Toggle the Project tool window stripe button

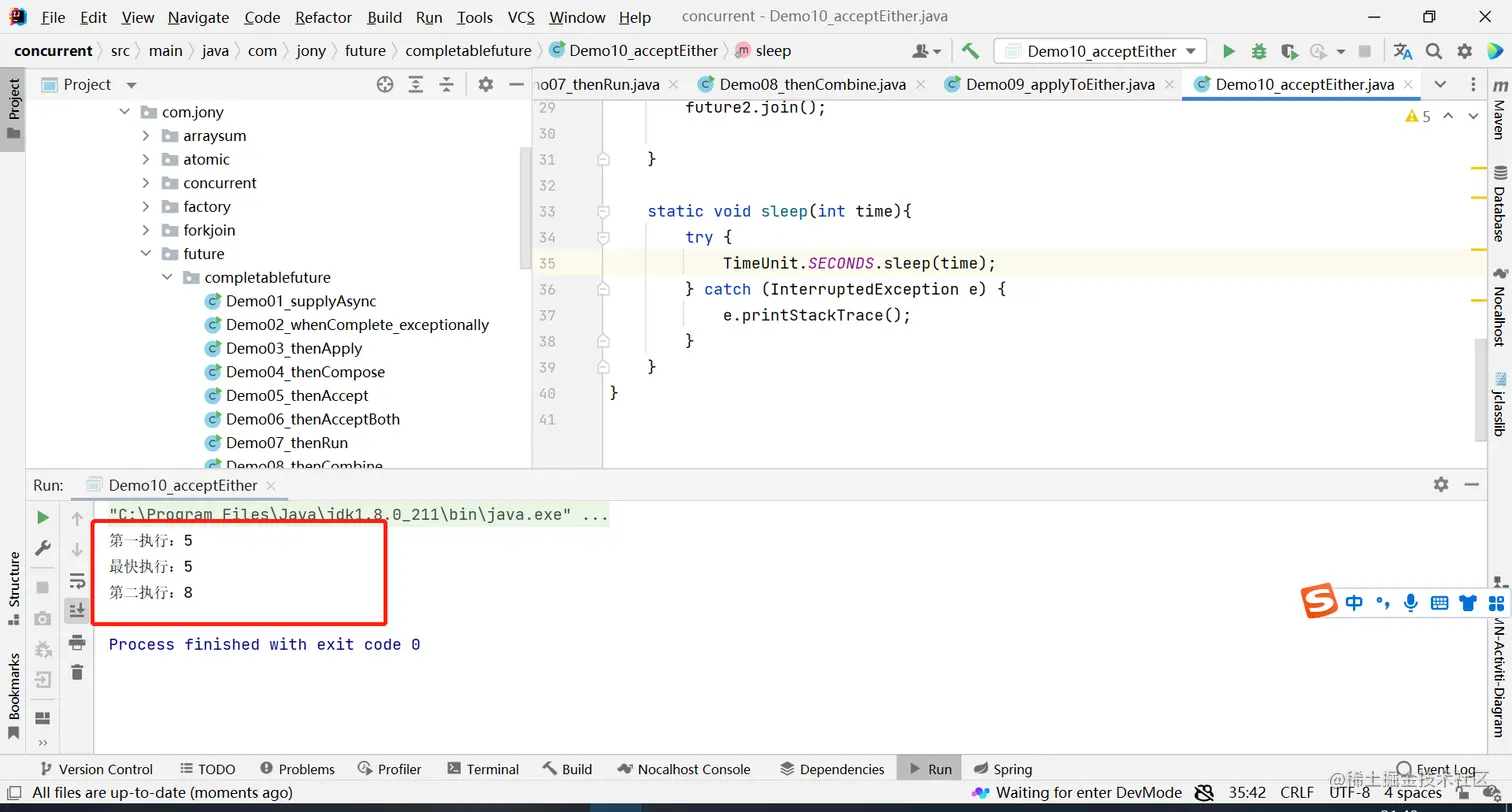(13, 109)
